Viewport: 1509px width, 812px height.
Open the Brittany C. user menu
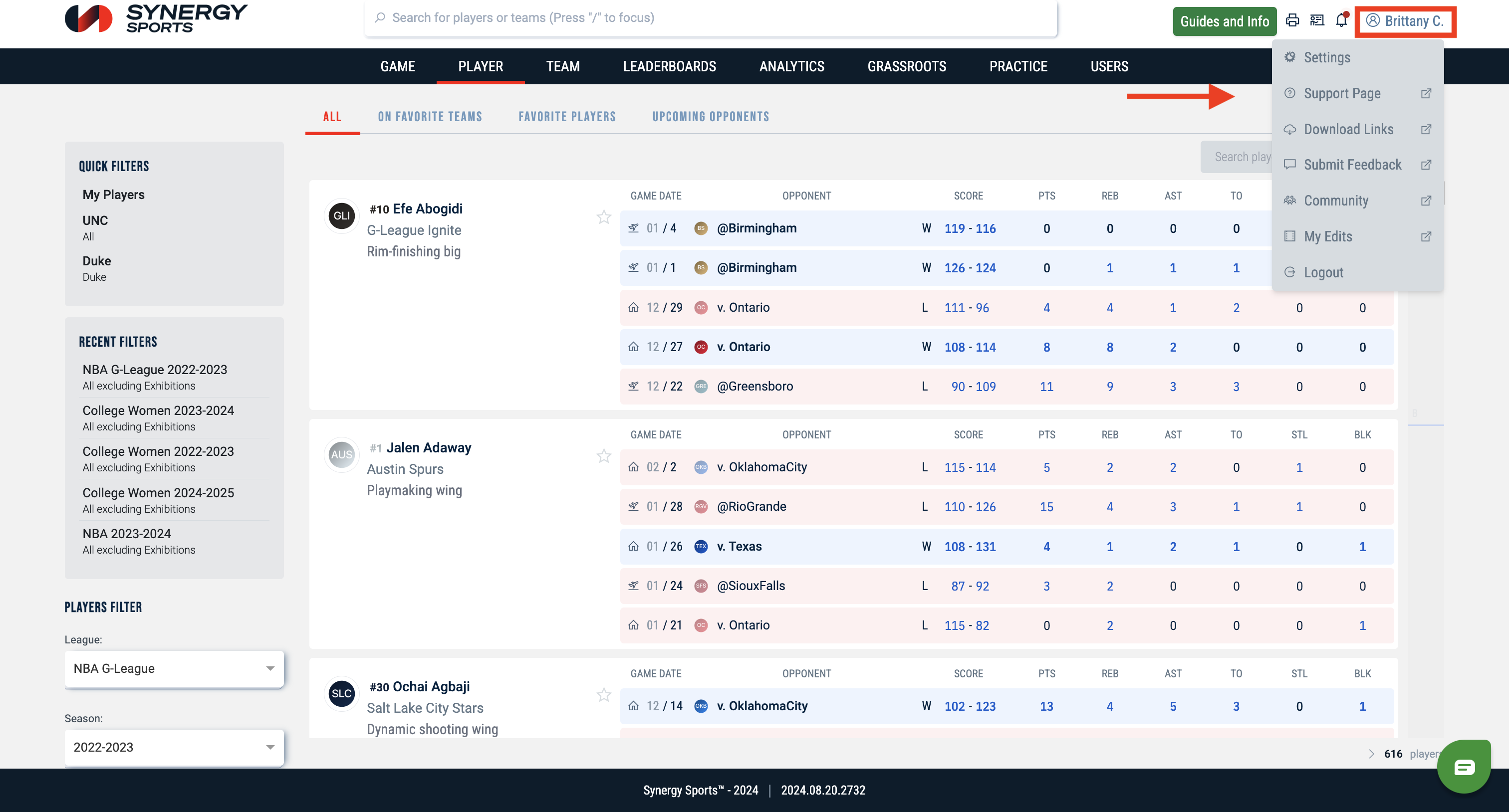point(1405,21)
